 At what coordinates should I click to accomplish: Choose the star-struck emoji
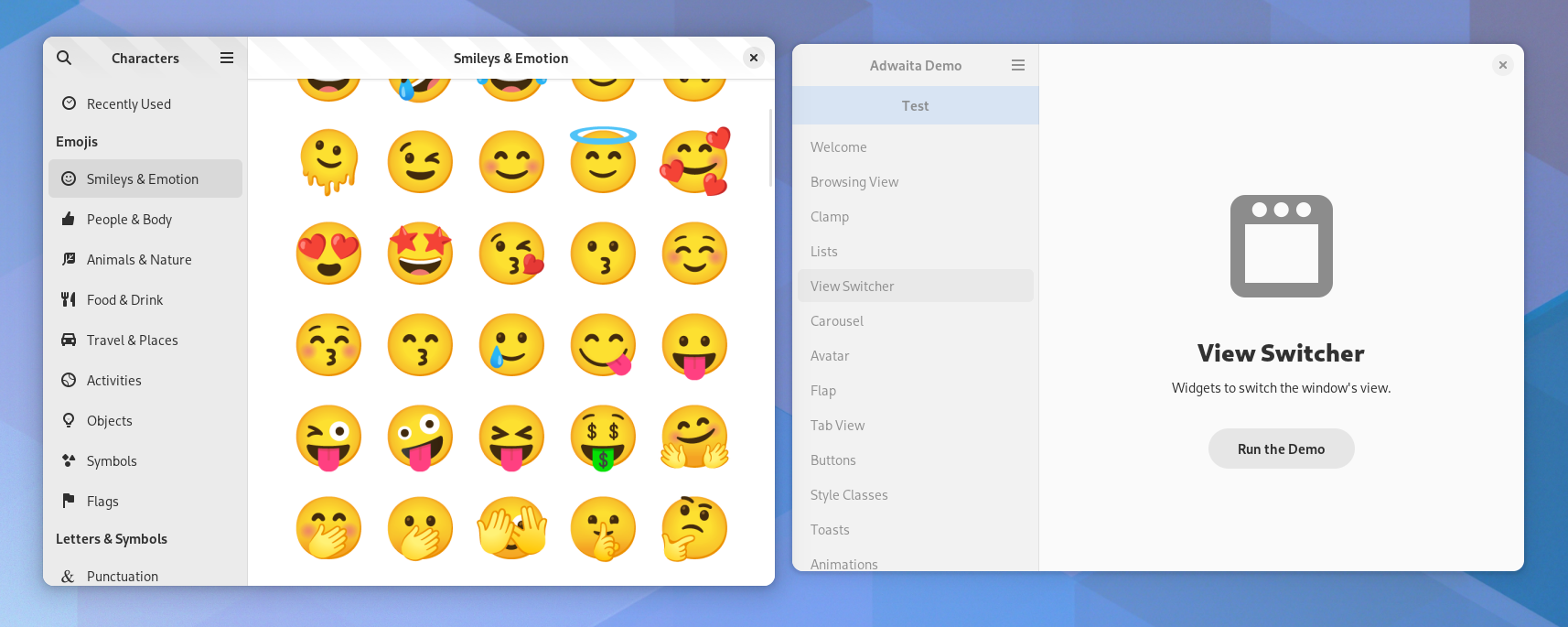point(420,254)
